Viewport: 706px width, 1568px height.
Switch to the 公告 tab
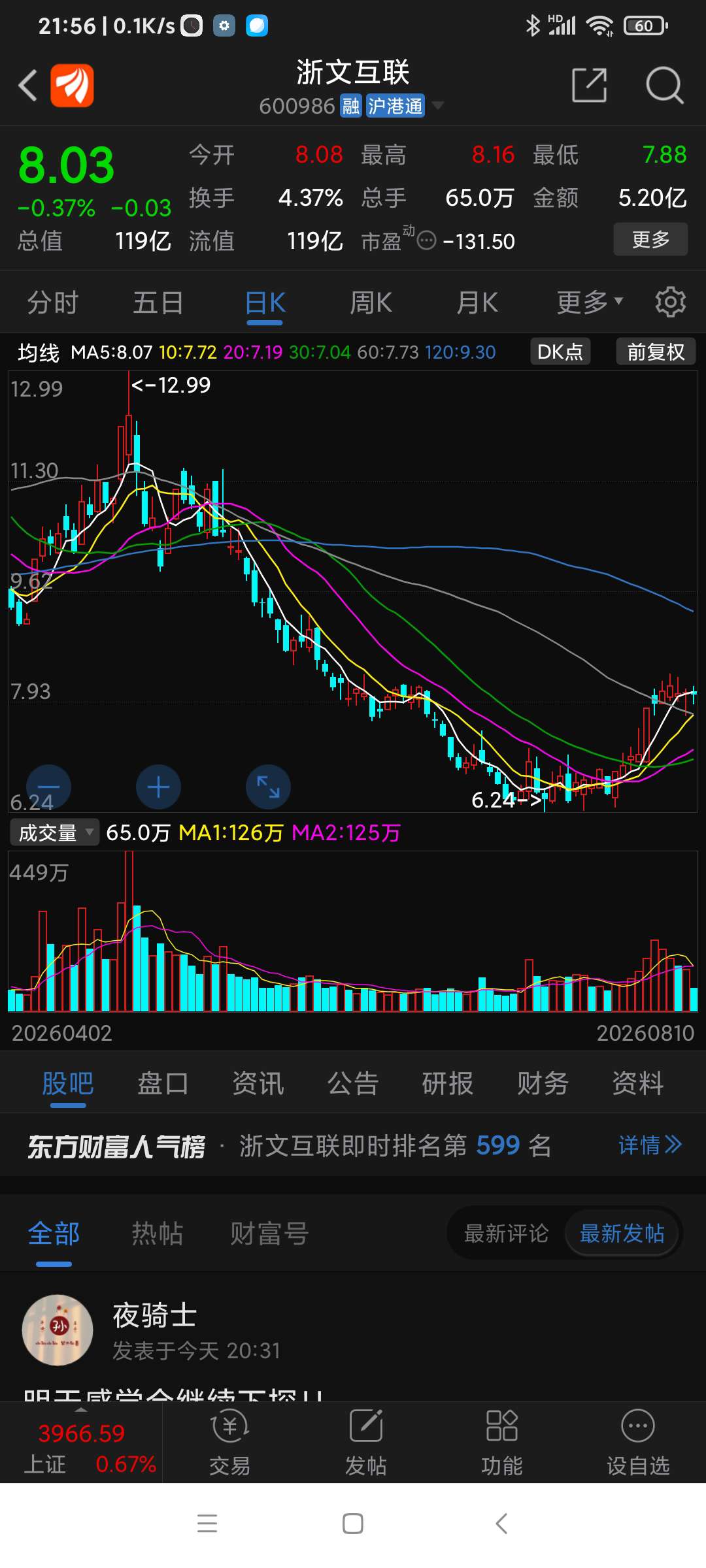(353, 1083)
